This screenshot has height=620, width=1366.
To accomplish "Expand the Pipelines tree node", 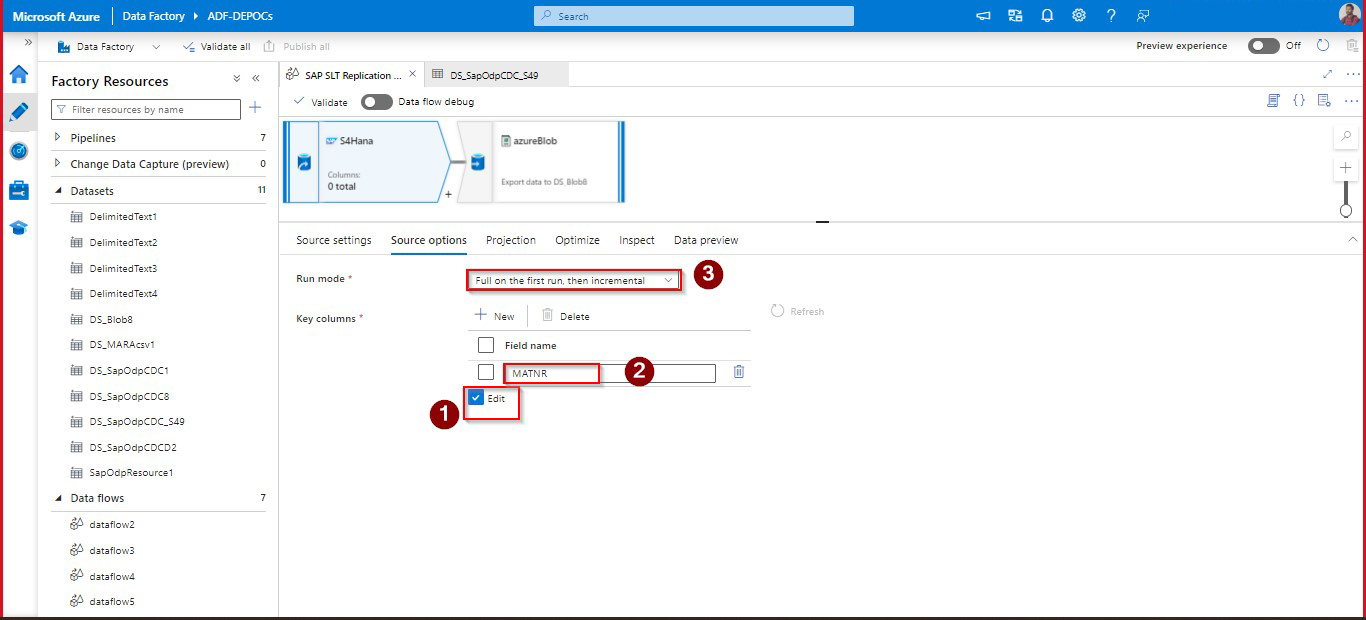I will [57, 138].
